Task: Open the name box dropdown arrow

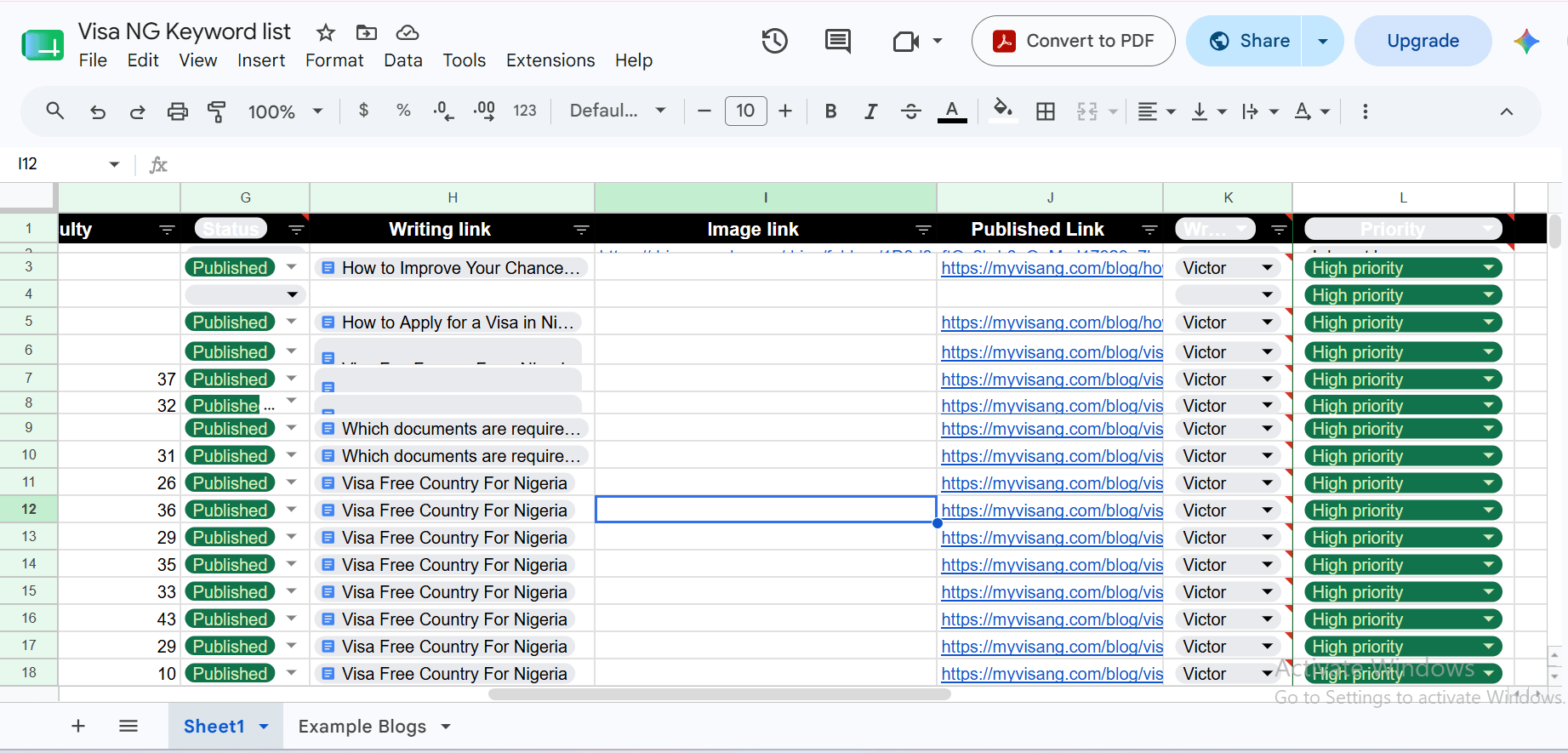Action: [114, 164]
